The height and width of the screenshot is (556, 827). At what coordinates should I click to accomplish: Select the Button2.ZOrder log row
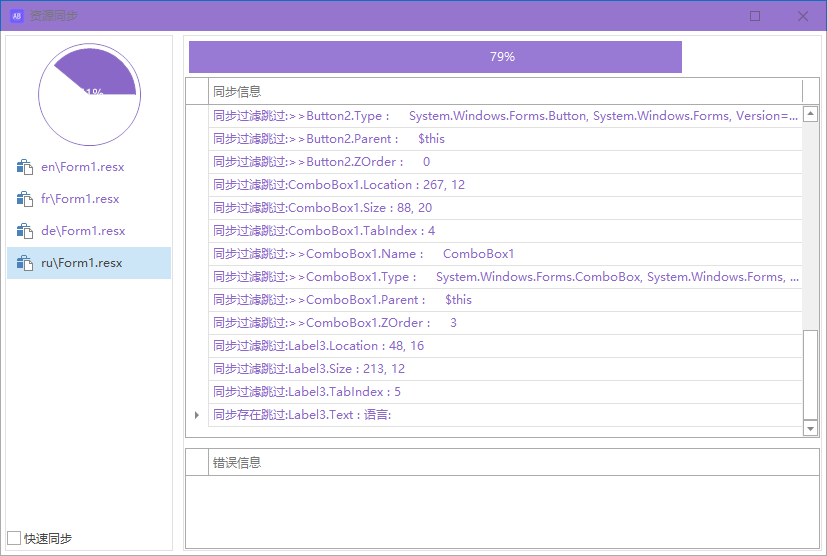click(x=505, y=162)
